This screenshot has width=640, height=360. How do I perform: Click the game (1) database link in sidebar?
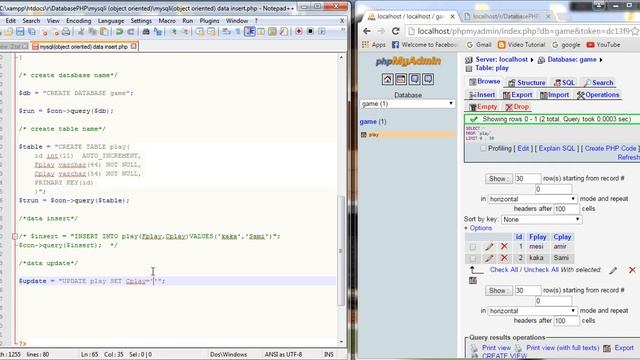[373, 122]
